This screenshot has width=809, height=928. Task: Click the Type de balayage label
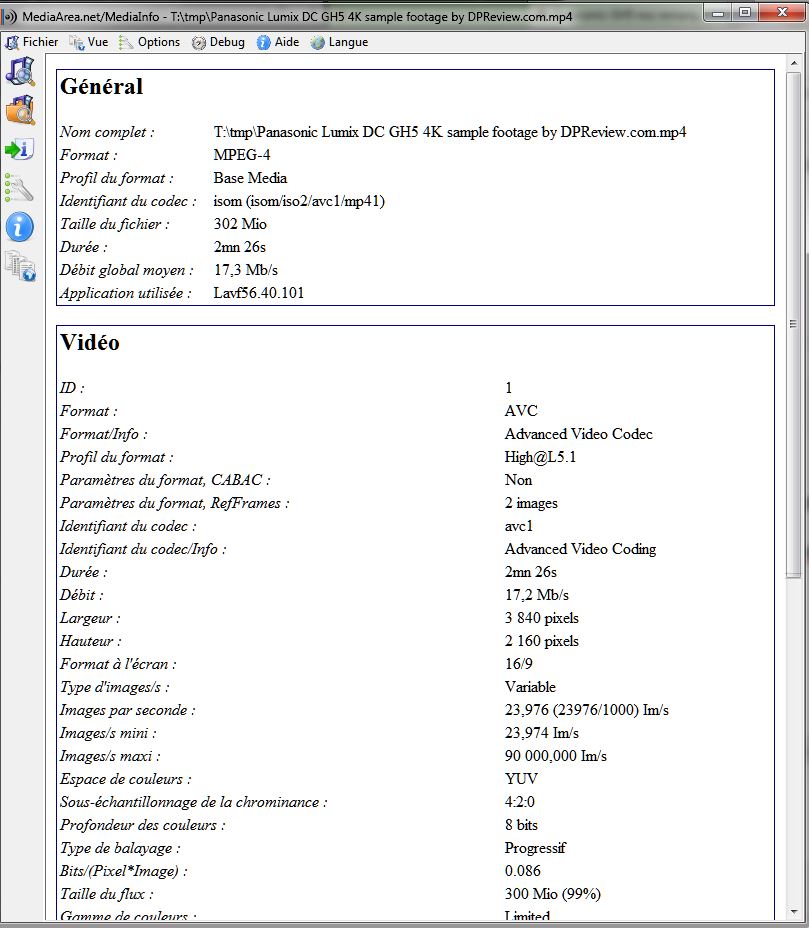click(x=120, y=848)
